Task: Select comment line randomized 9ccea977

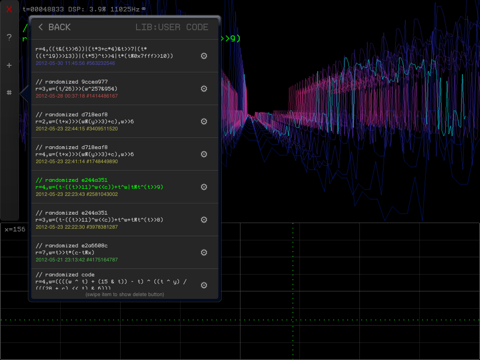Action: 72,82
